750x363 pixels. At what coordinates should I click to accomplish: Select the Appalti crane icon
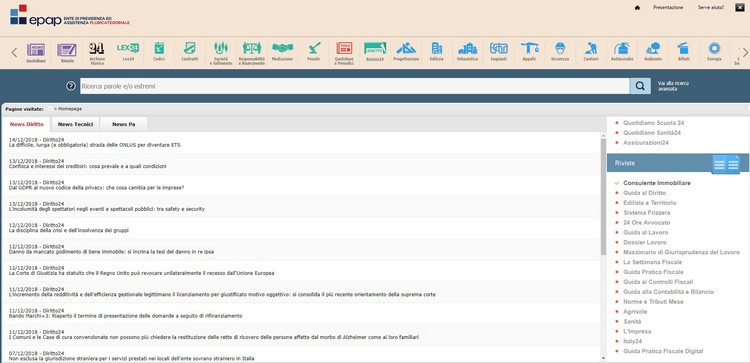tap(529, 52)
